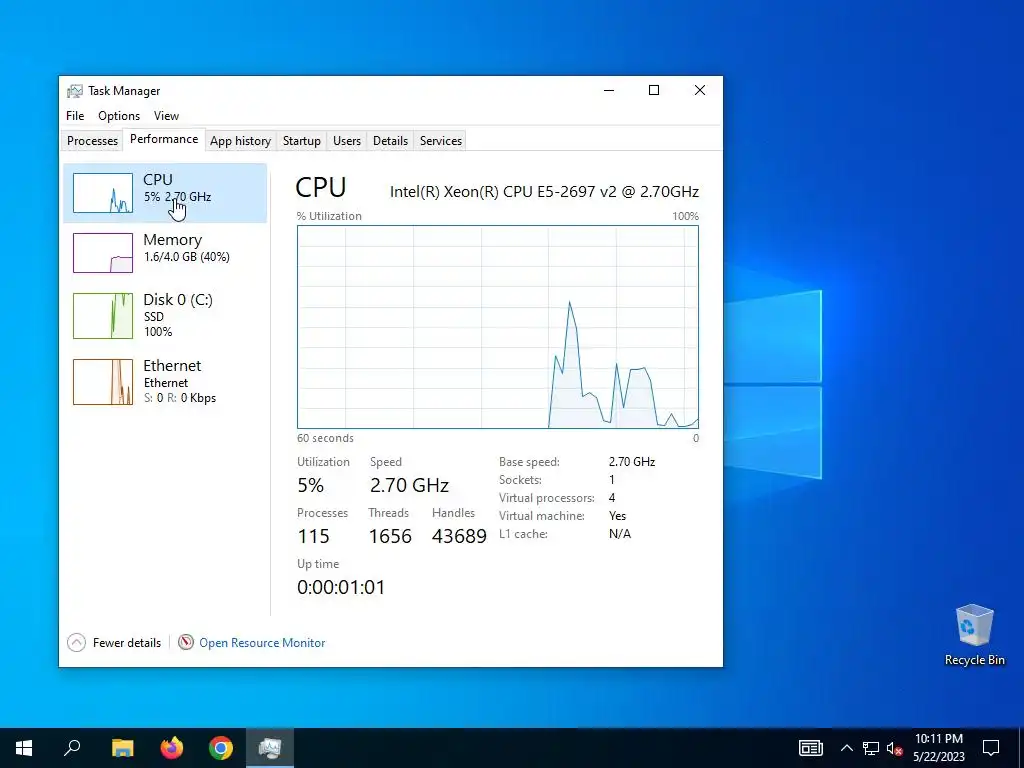Image resolution: width=1024 pixels, height=768 pixels.
Task: Open network status tray icon
Action: click(871, 748)
